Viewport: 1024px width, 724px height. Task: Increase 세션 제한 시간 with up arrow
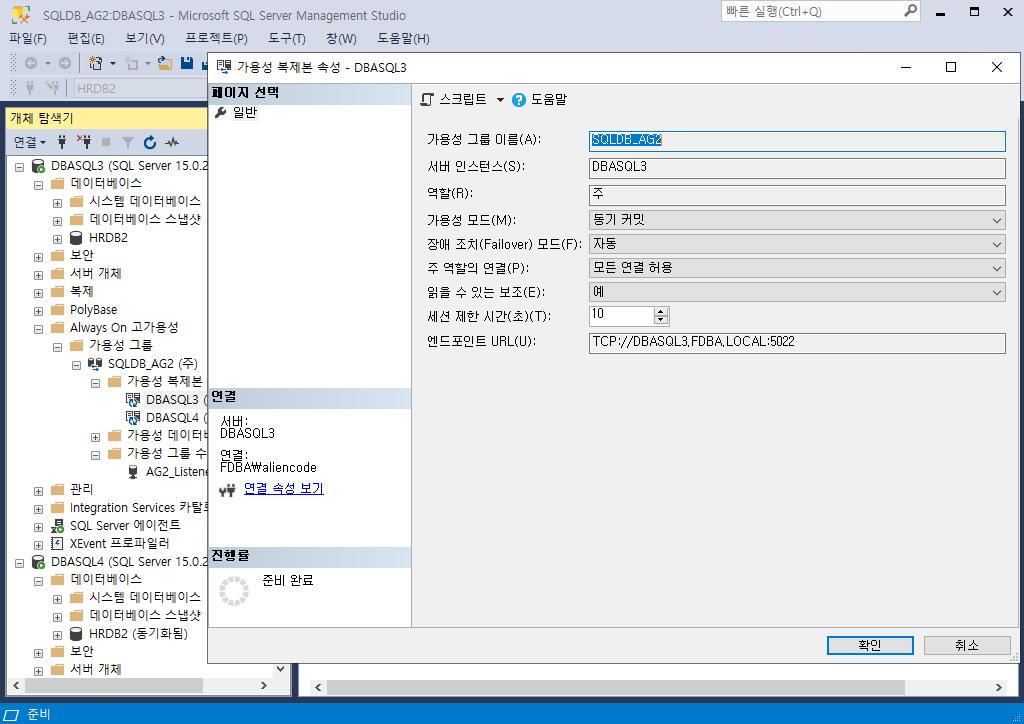pyautogui.click(x=661, y=311)
